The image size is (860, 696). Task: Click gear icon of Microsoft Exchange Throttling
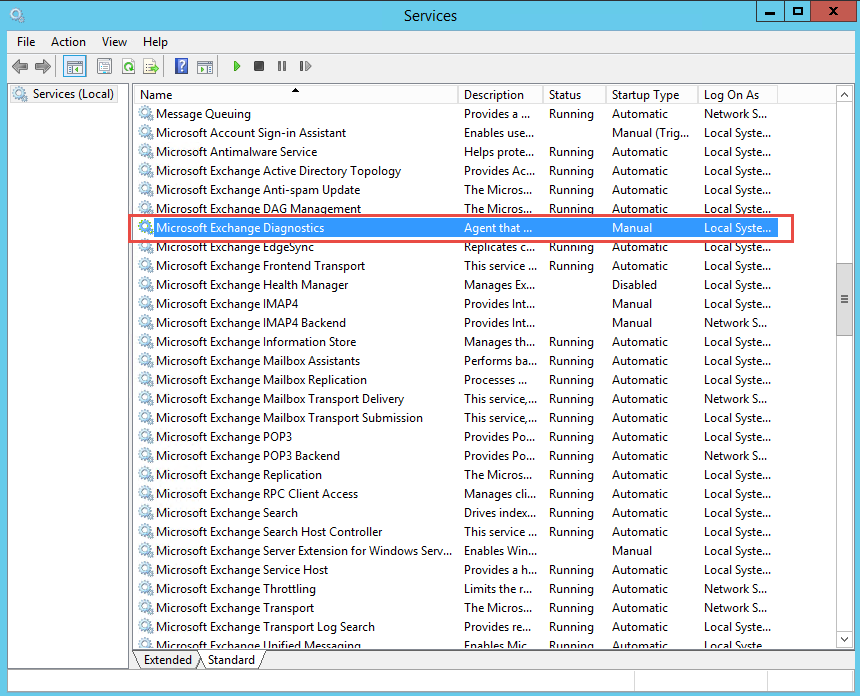click(x=145, y=589)
